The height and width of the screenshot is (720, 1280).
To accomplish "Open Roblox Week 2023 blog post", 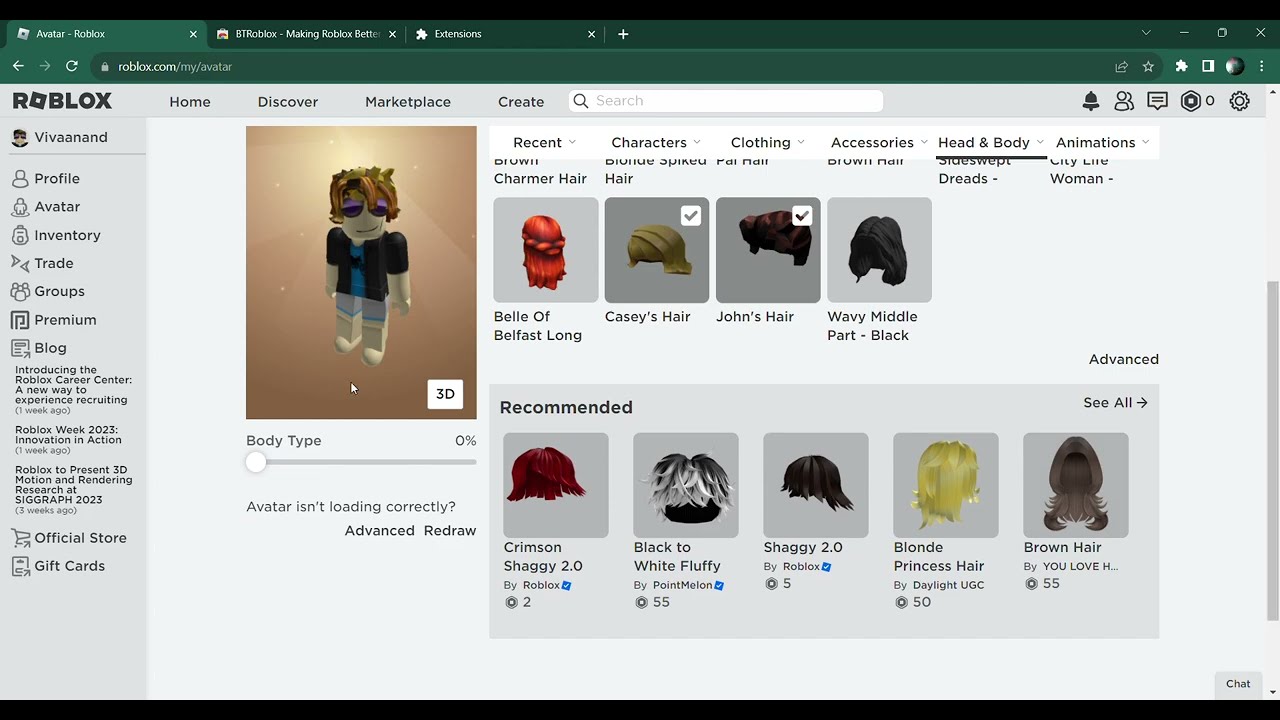I will [68, 435].
